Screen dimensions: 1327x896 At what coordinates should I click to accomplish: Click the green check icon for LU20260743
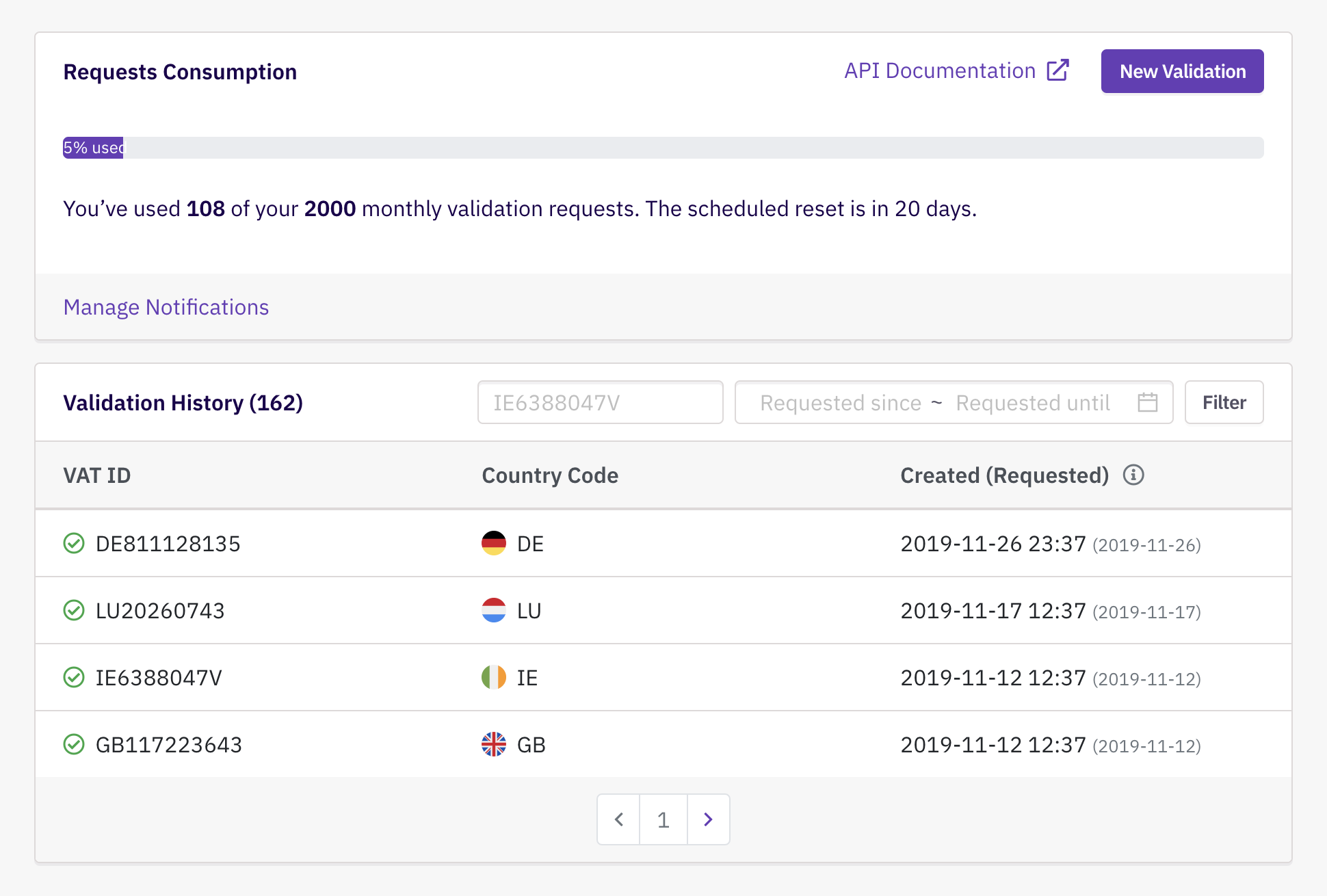pos(74,610)
